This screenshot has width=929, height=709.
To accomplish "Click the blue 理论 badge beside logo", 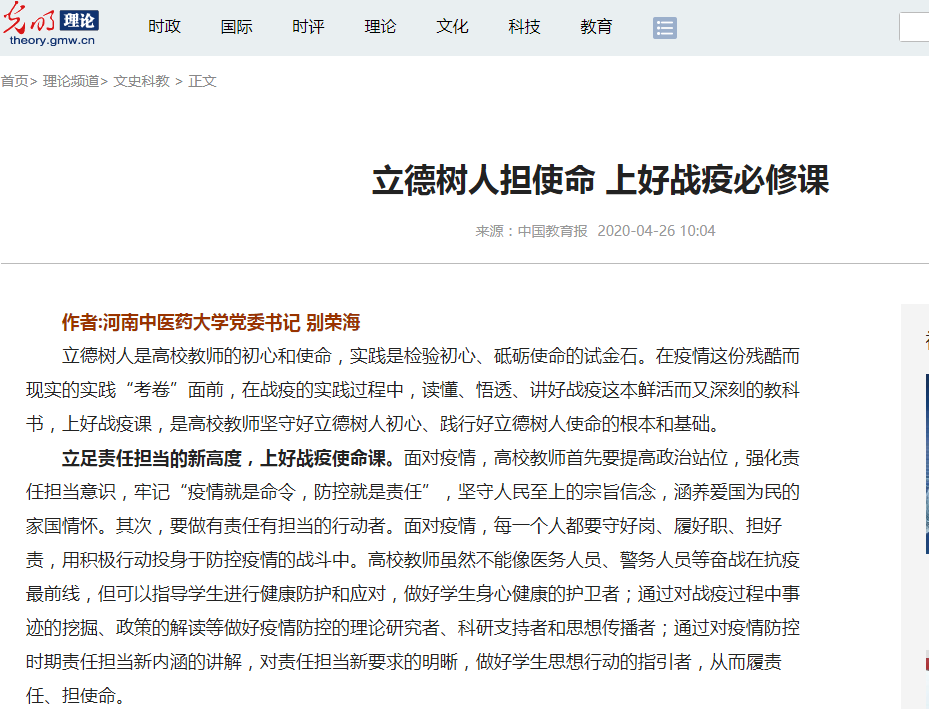I will pyautogui.click(x=79, y=20).
